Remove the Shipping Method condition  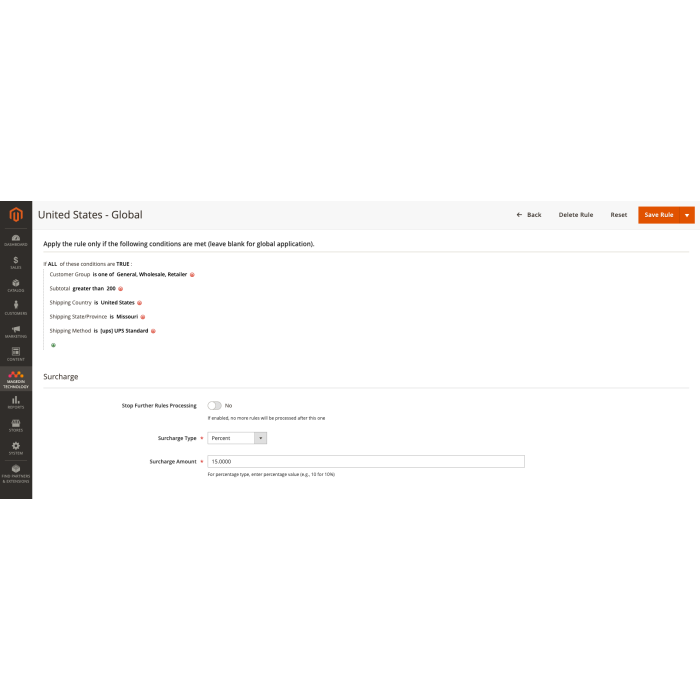(153, 331)
